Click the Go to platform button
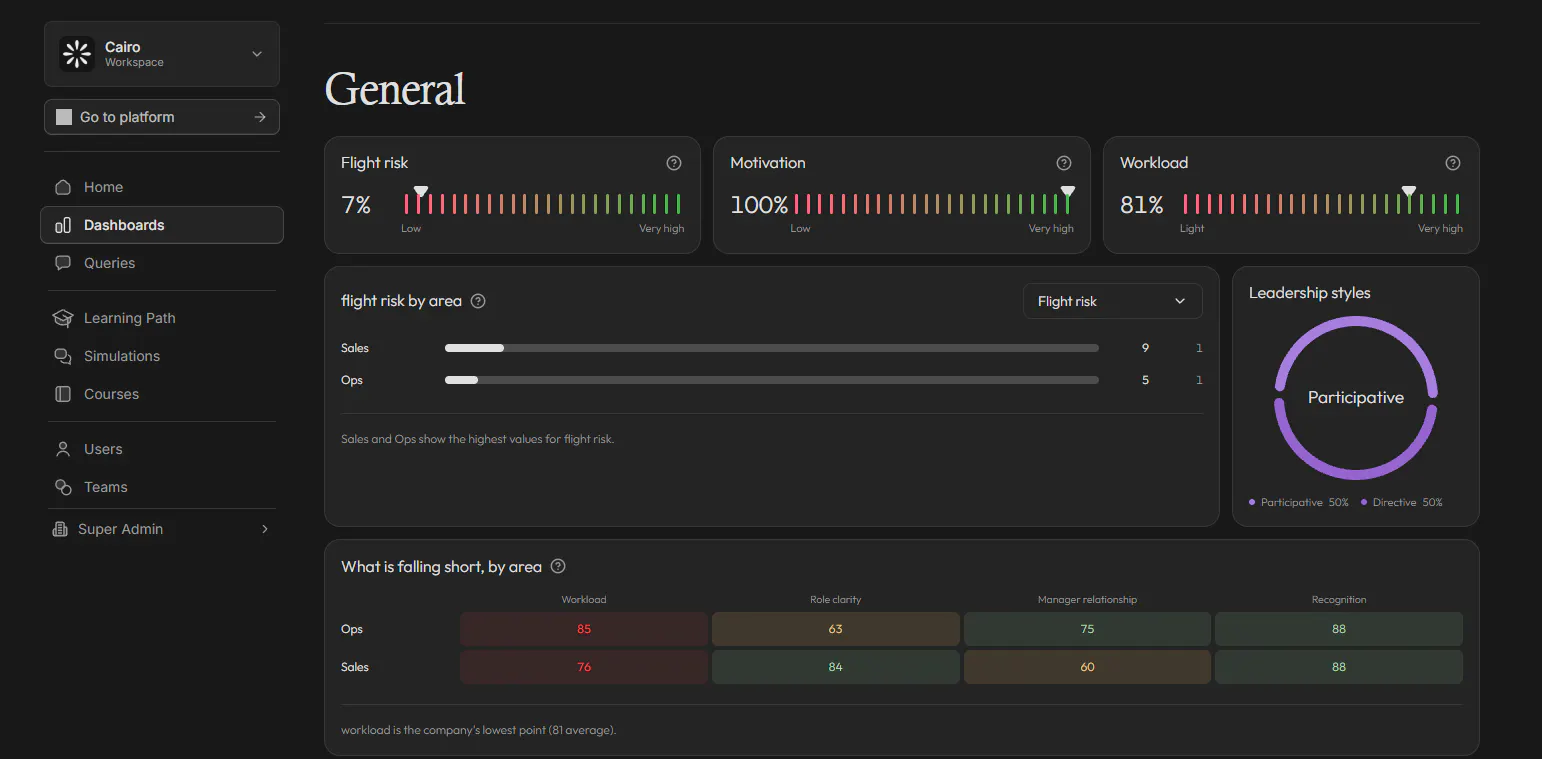 162,117
